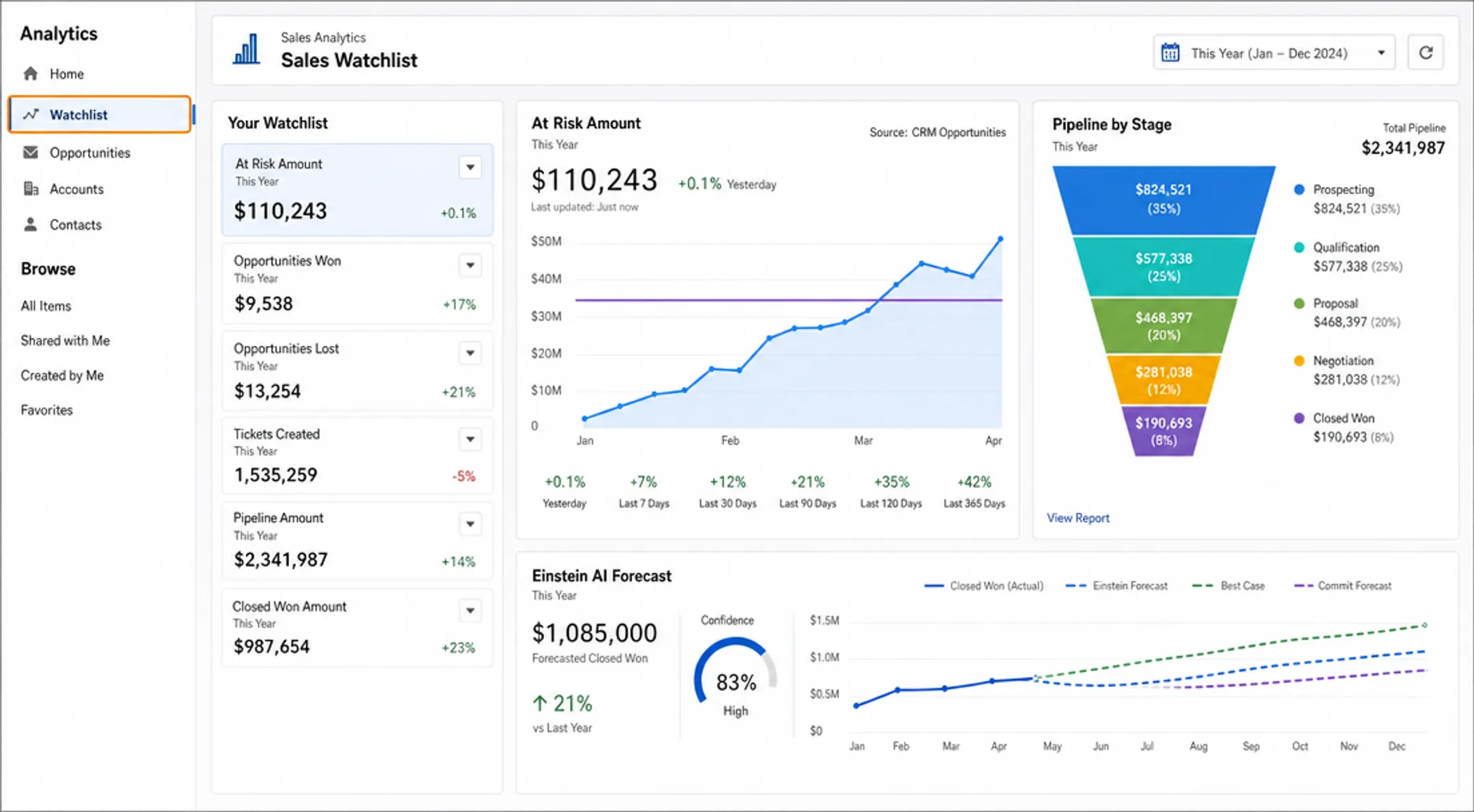Open the Pipeline Amount card dropdown
This screenshot has height=812, width=1474.
[x=470, y=523]
